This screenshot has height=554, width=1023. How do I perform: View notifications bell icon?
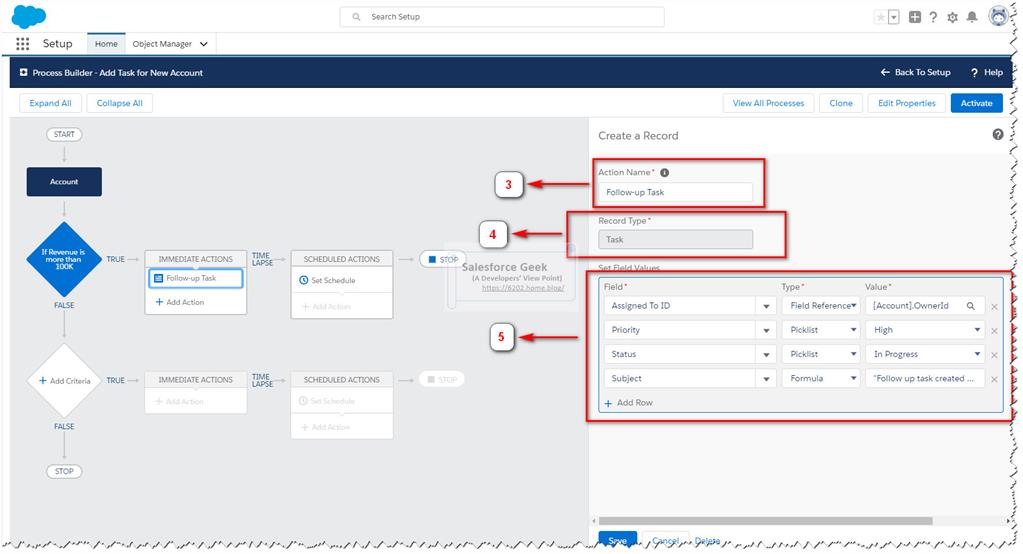[x=972, y=17]
